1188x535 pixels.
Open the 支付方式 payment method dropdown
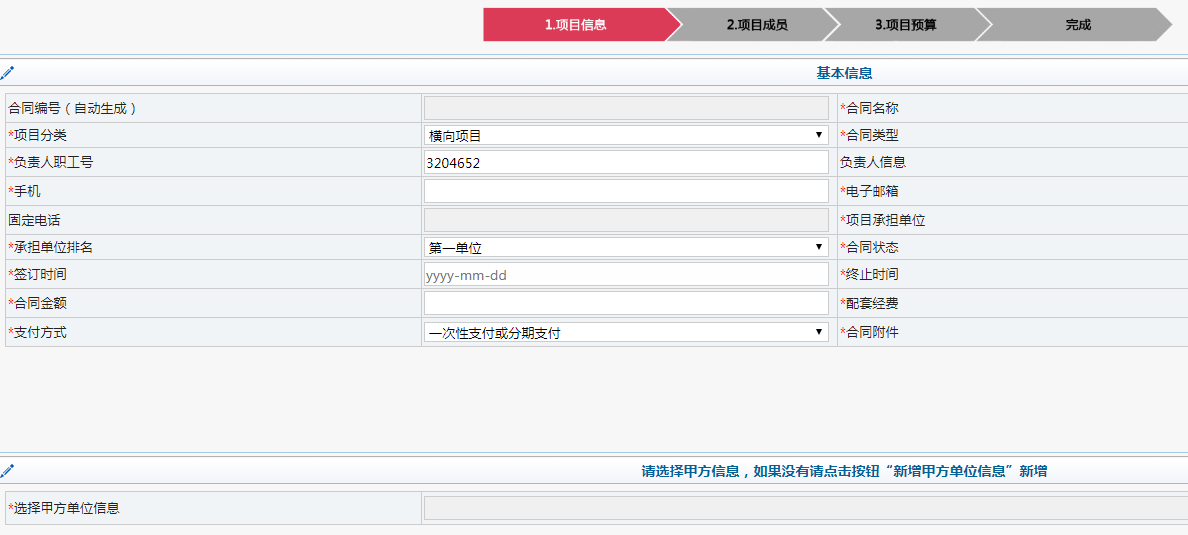click(626, 332)
